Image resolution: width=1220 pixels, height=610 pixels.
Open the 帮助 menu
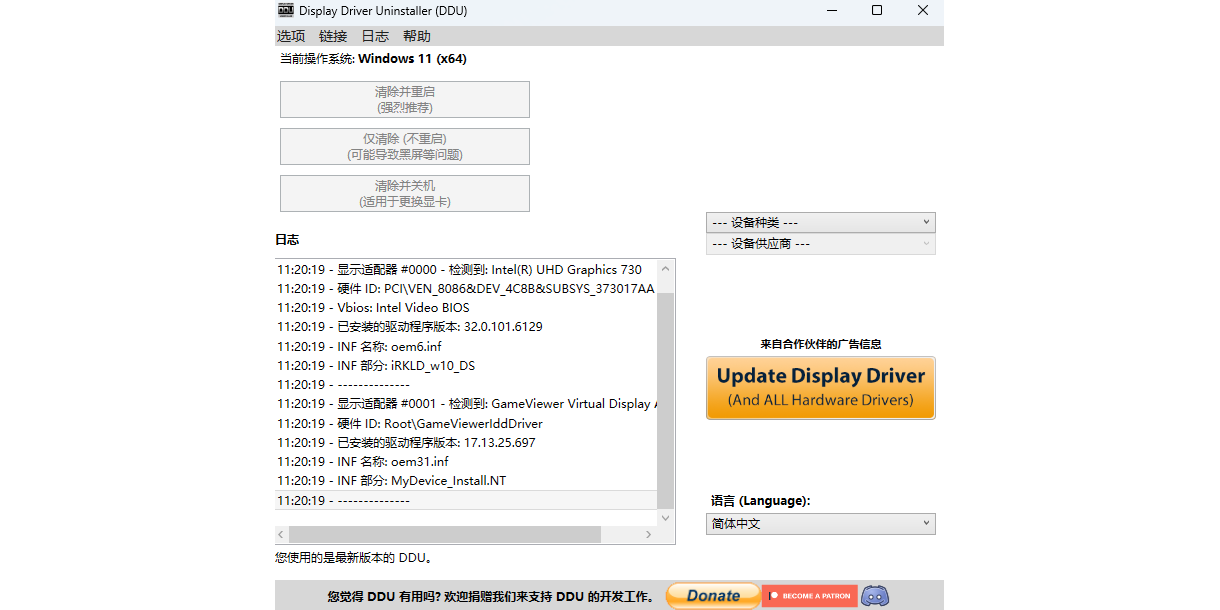417,36
